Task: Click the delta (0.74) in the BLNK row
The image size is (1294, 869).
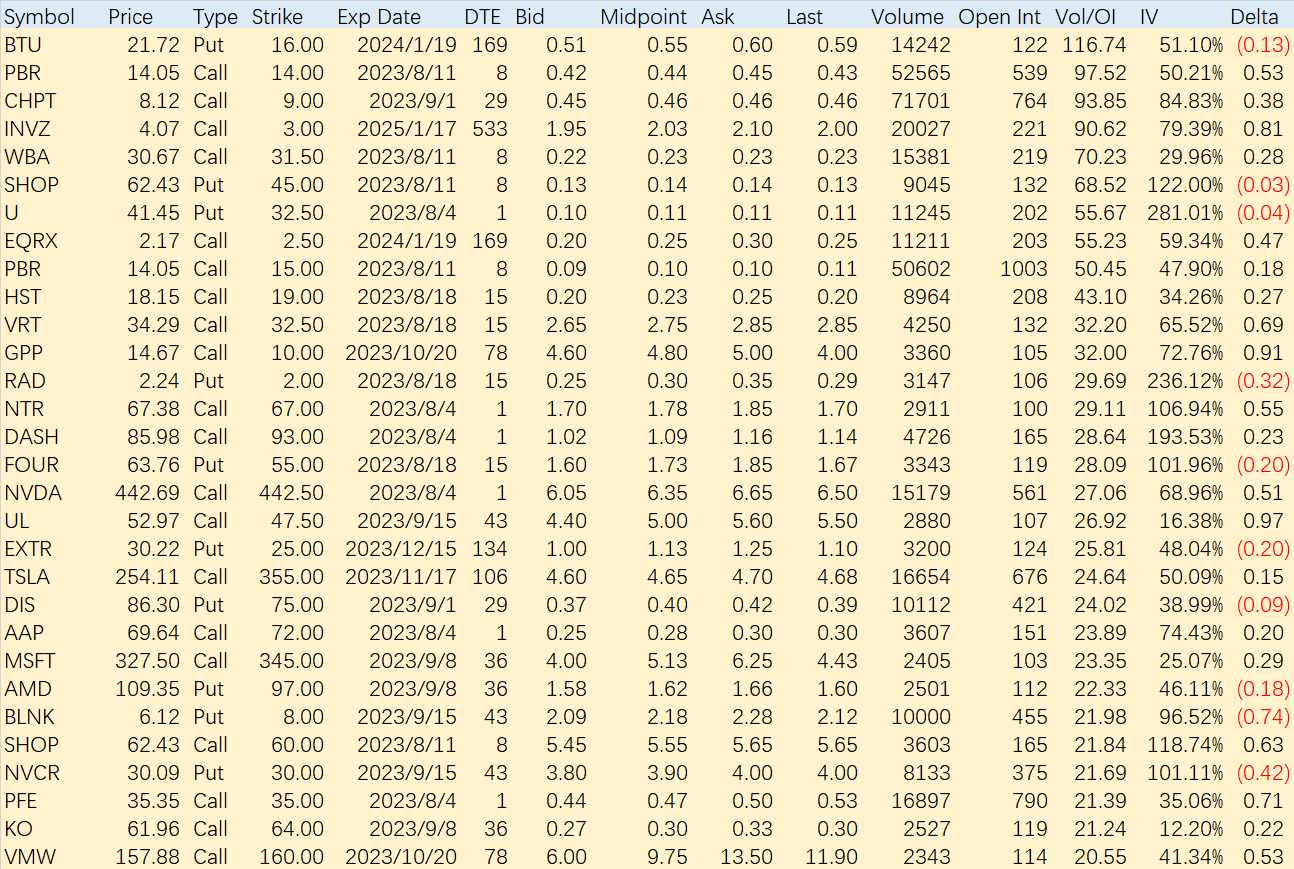Action: coord(1261,717)
